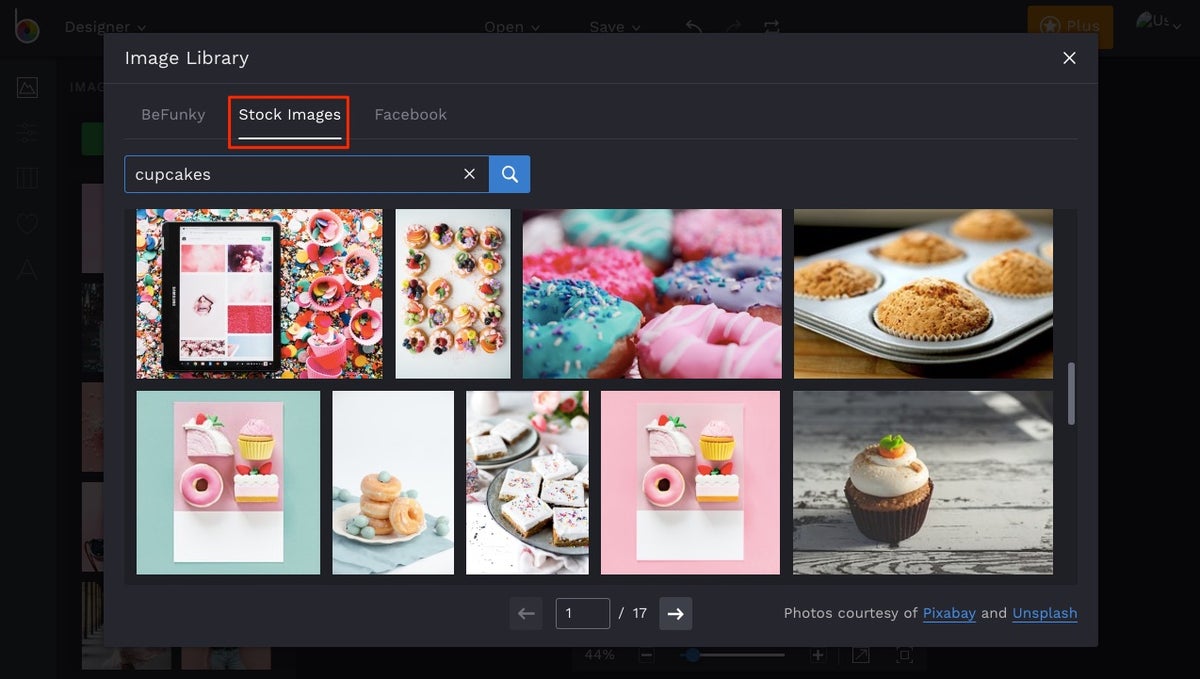1200x679 pixels.
Task: Select the adjustments sliders icon in sidebar
Action: (x=25, y=132)
